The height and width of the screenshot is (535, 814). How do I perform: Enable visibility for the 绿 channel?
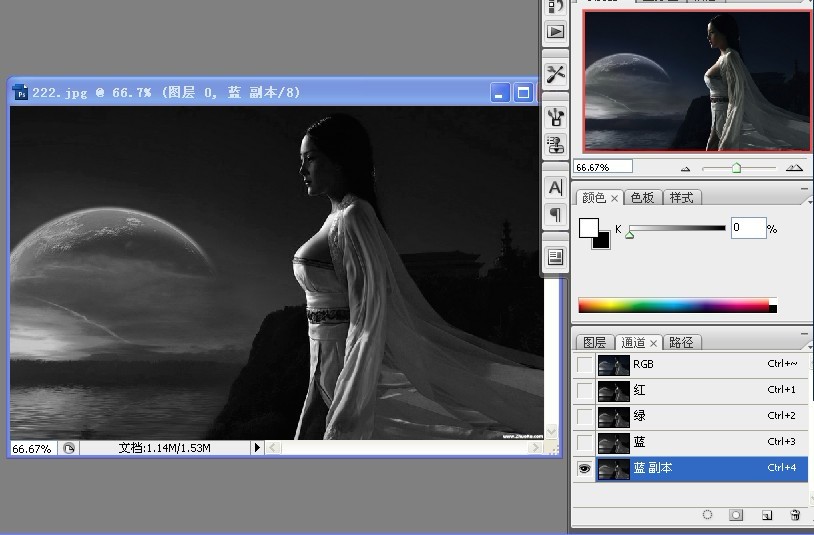[584, 416]
